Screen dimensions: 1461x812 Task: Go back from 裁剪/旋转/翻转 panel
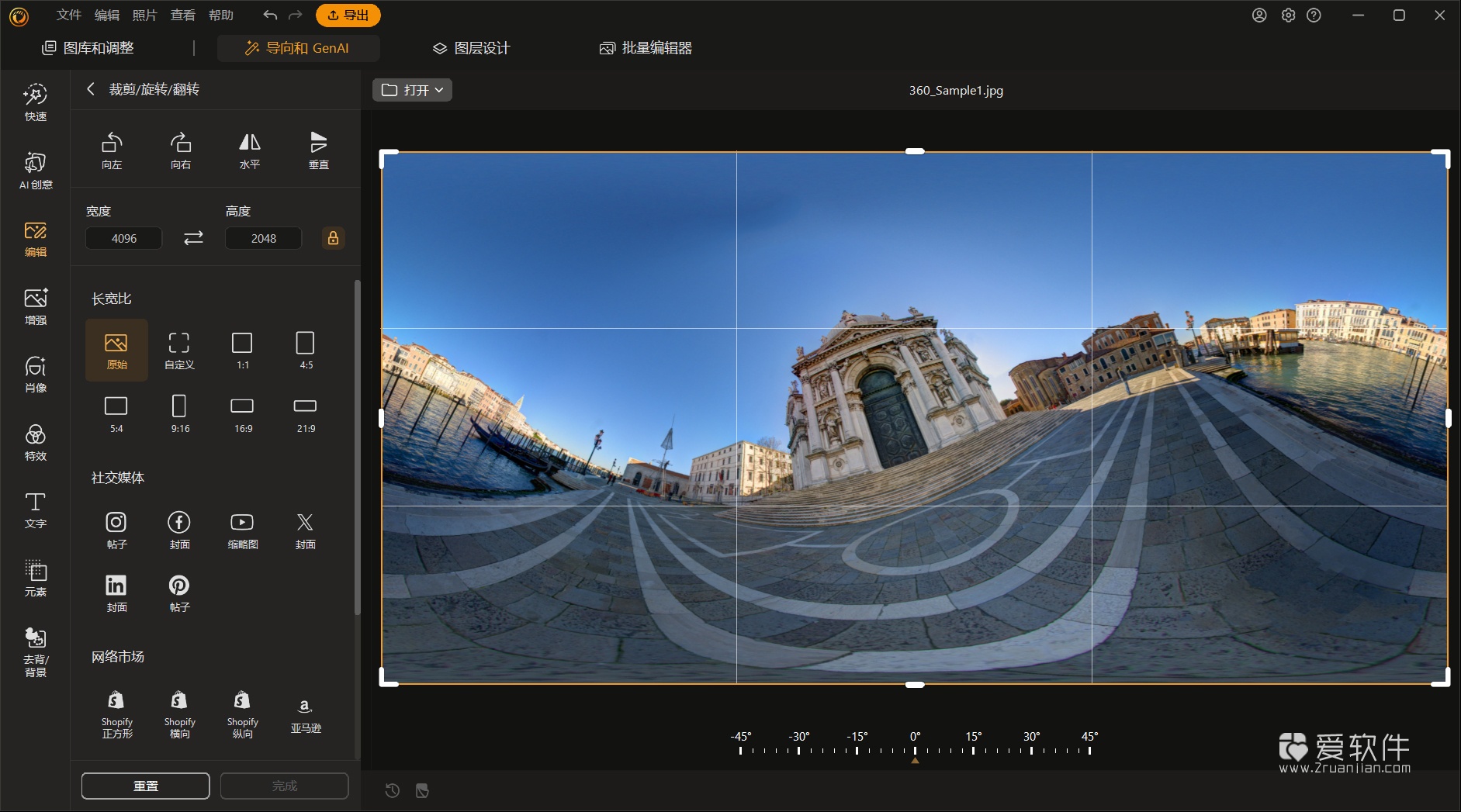91,89
